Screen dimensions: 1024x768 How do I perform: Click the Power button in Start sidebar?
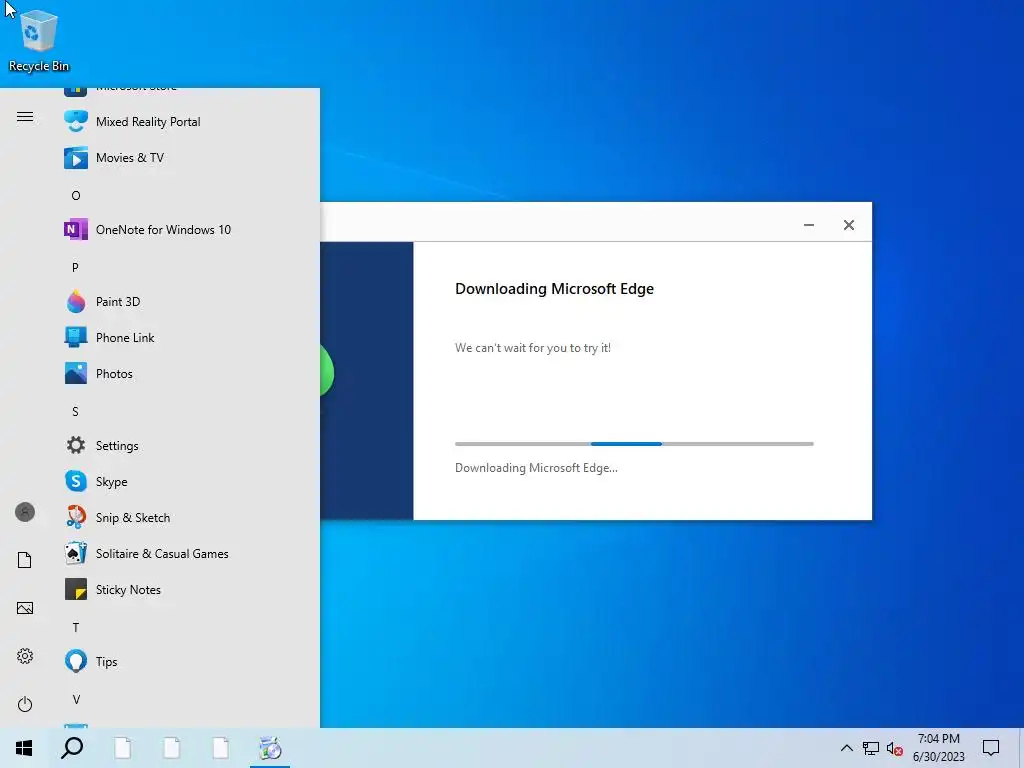(25, 704)
